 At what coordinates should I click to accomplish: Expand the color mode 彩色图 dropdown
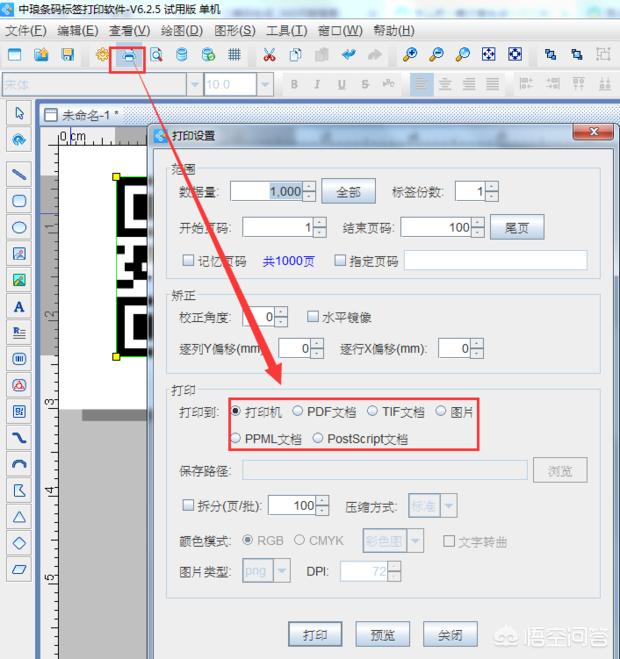(x=415, y=540)
